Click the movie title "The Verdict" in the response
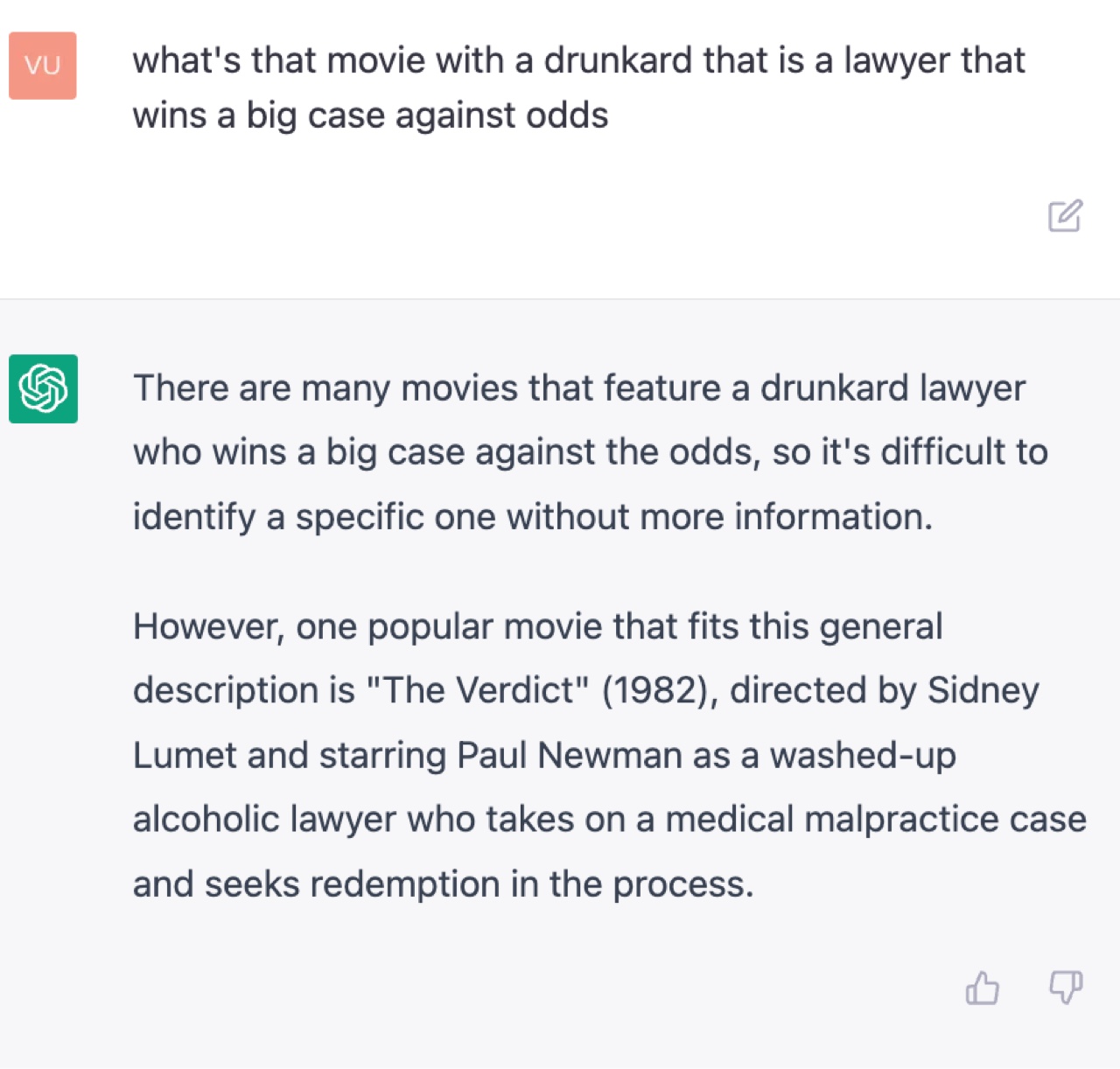This screenshot has height=1069, width=1120. tap(478, 690)
